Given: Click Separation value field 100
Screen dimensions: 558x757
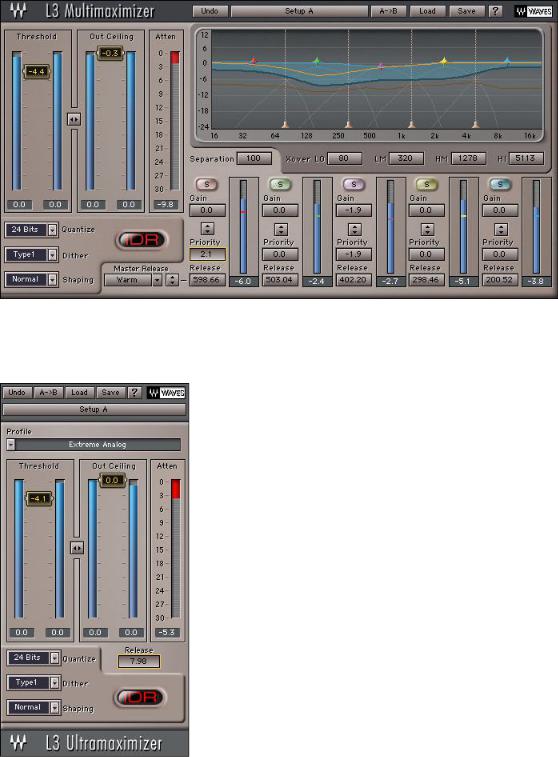Looking at the screenshot, I should (x=253, y=158).
